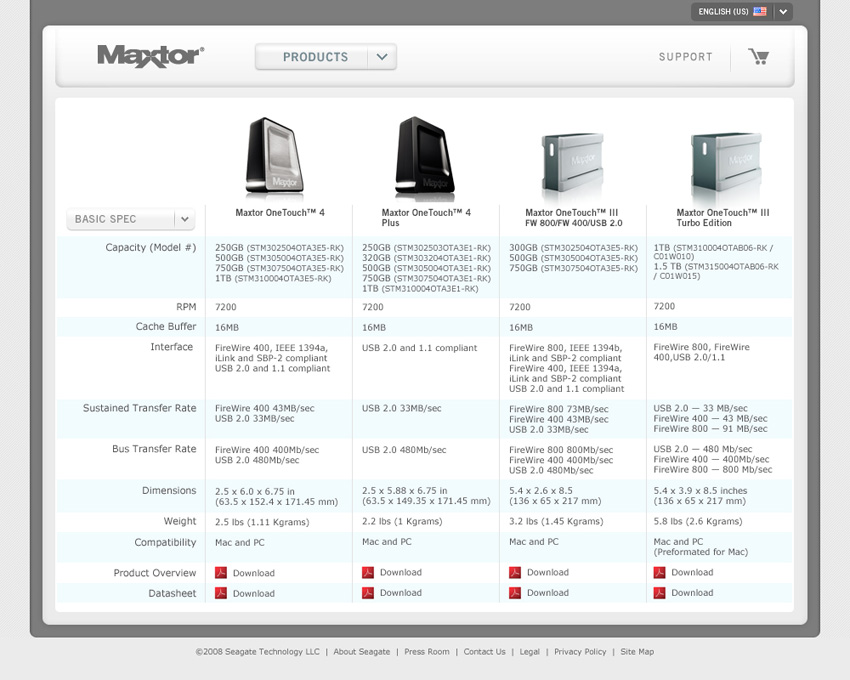Open About Seagate footer link
The height and width of the screenshot is (680, 850).
(x=362, y=652)
